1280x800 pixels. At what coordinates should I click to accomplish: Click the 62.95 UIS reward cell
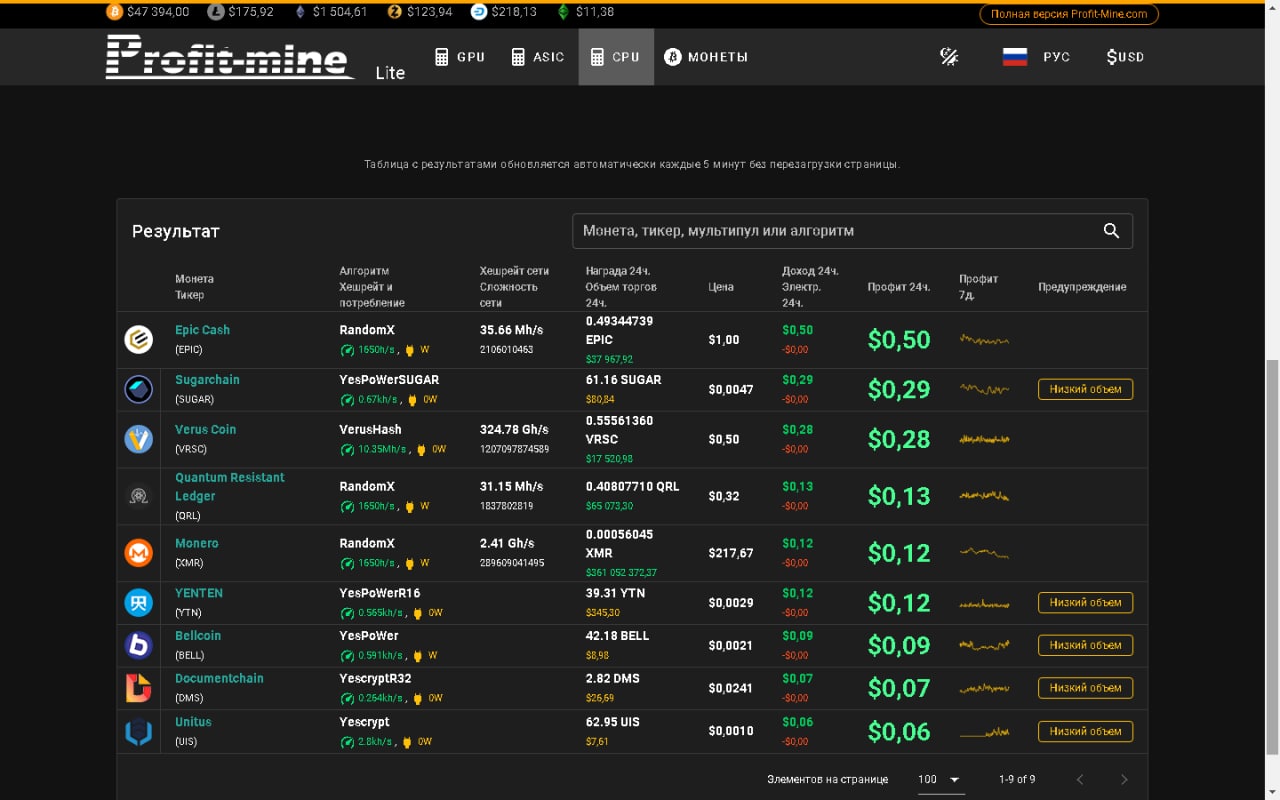[x=614, y=722]
